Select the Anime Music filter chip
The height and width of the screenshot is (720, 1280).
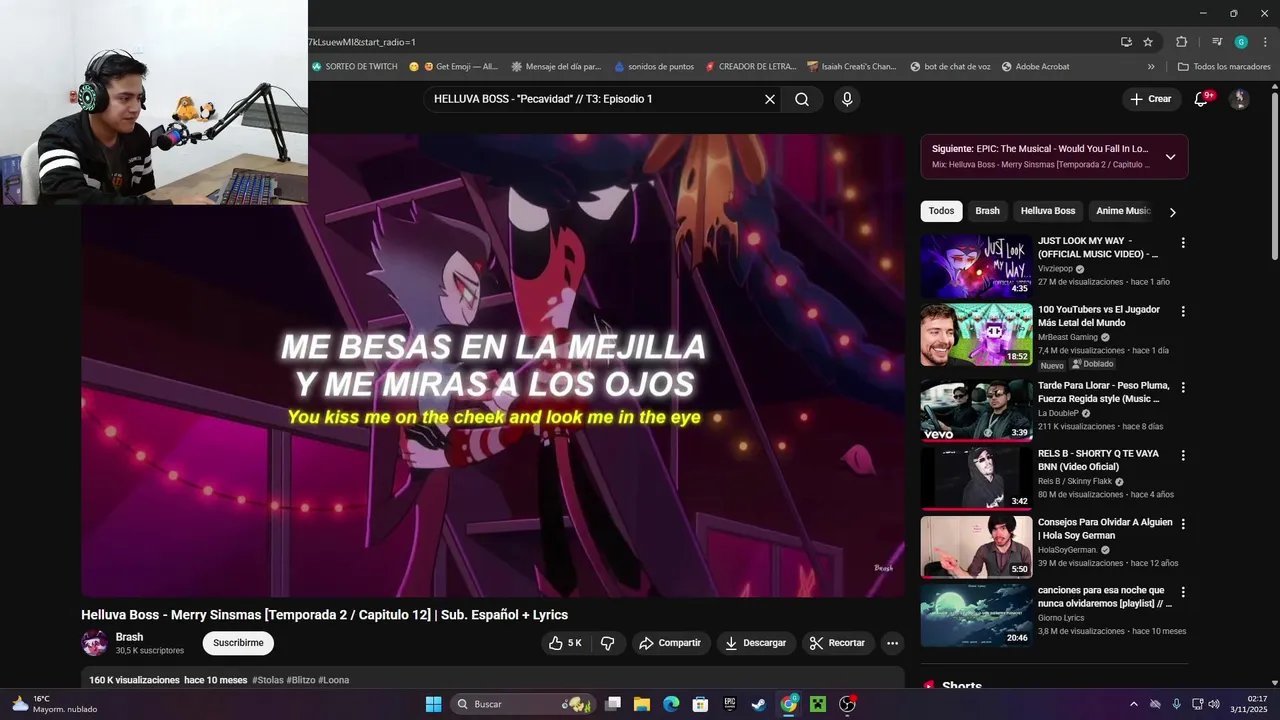click(1123, 211)
